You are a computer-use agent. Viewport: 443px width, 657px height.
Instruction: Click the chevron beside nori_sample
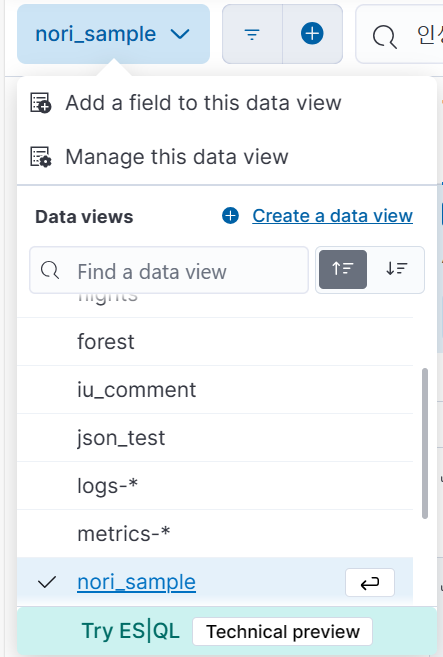click(180, 34)
